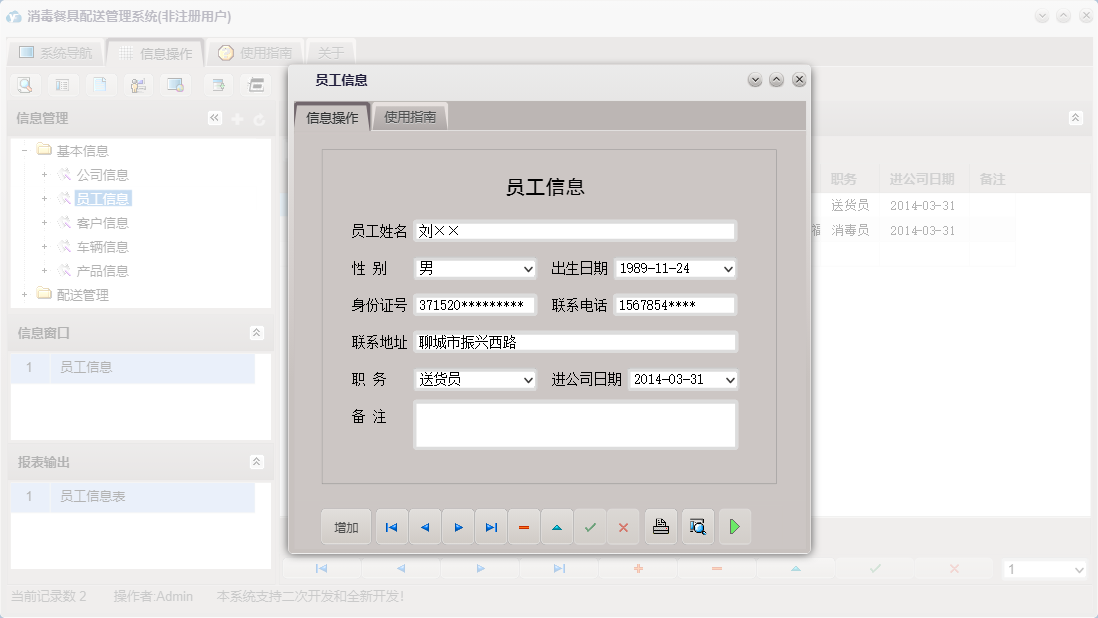Jump to first record with navigation arrows

[x=391, y=527]
